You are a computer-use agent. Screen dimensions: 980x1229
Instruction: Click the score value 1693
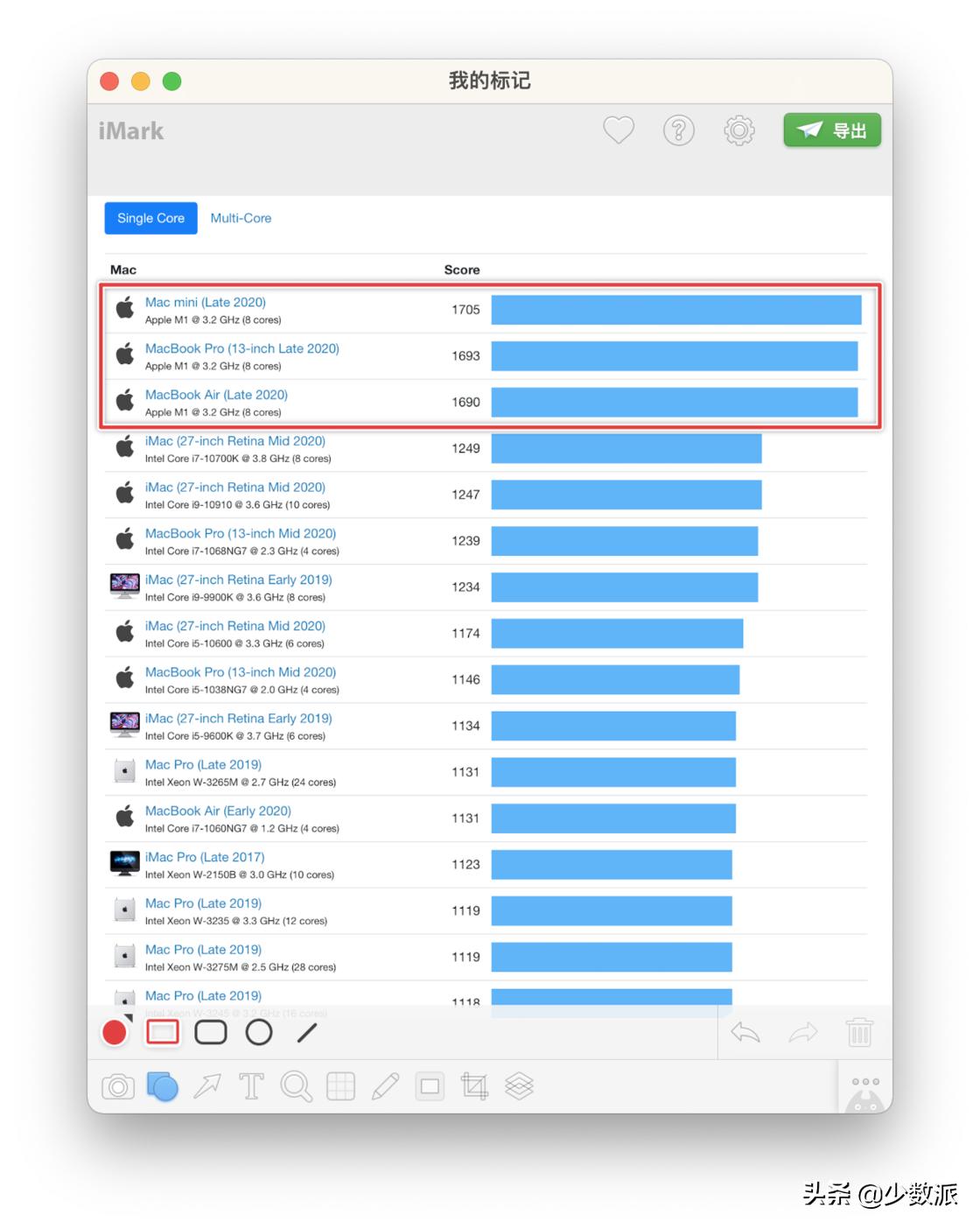click(465, 356)
